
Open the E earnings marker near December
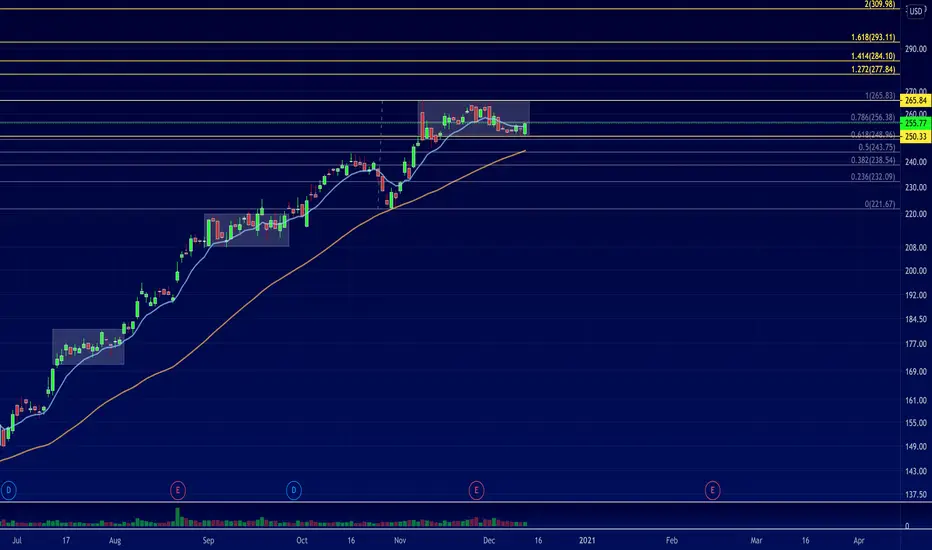click(x=476, y=491)
